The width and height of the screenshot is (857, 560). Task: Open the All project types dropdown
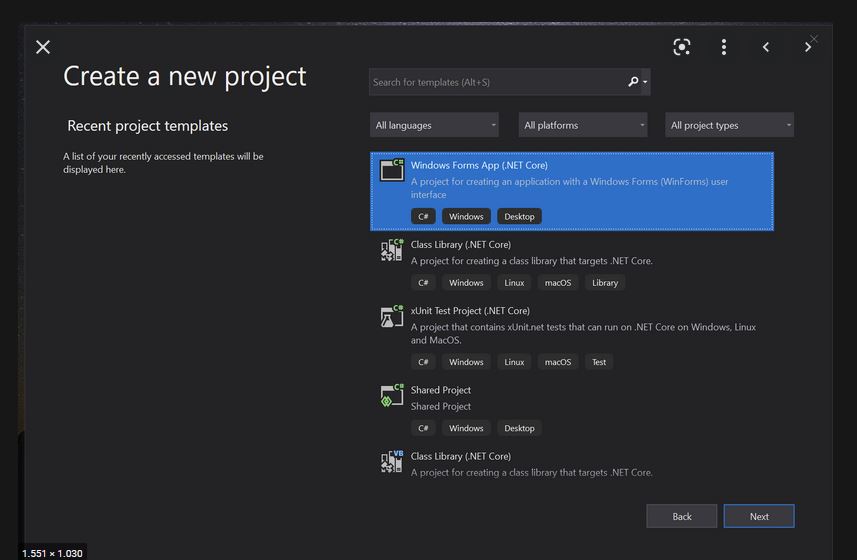pyautogui.click(x=729, y=125)
